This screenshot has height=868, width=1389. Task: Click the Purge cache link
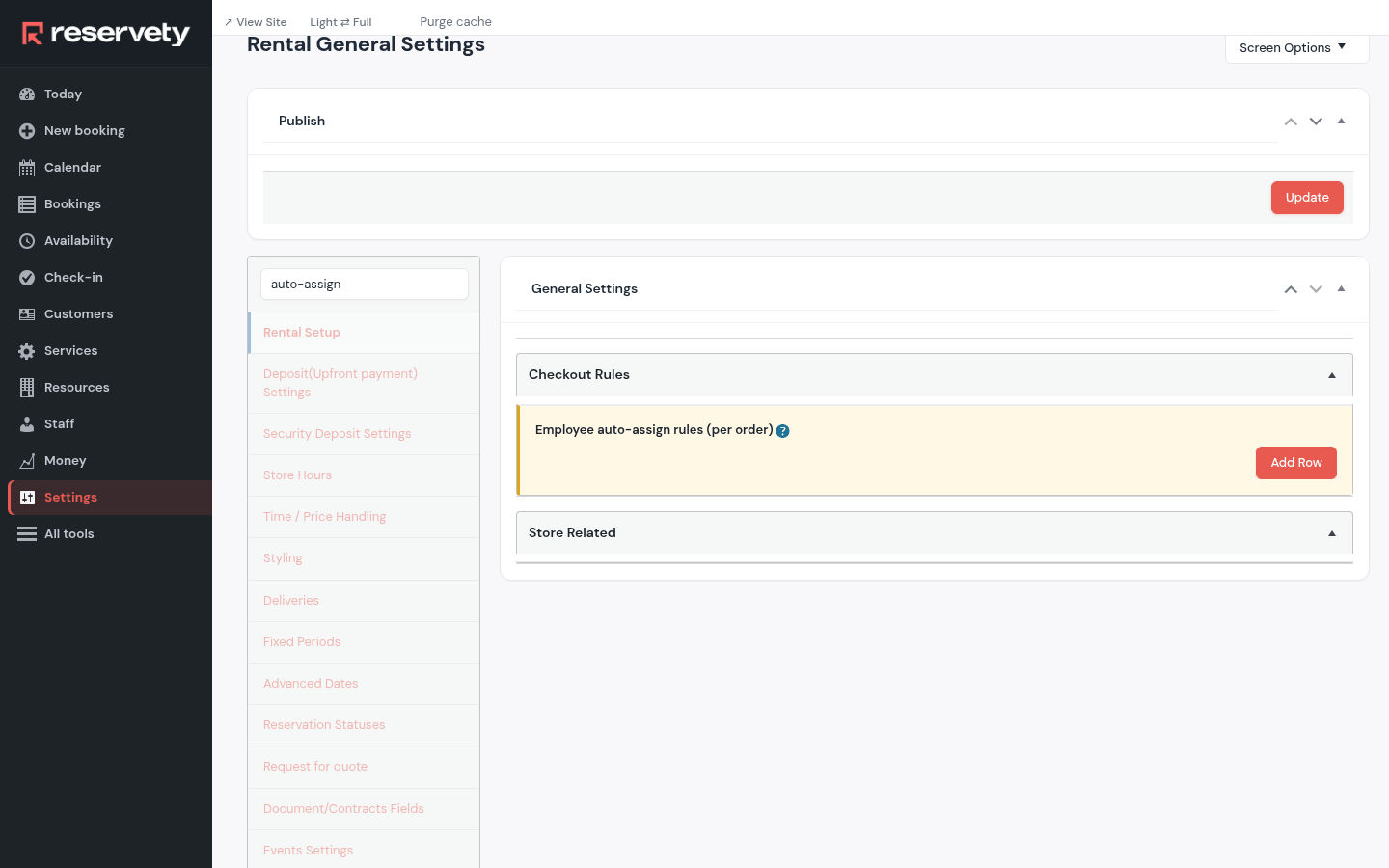[x=455, y=22]
